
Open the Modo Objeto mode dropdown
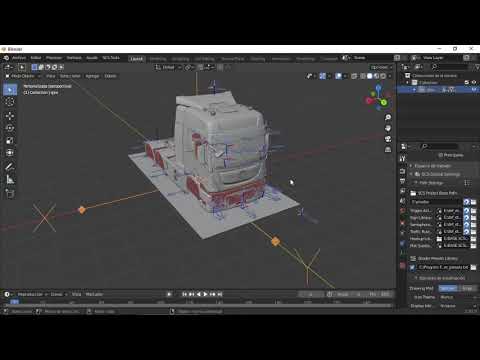click(23, 76)
